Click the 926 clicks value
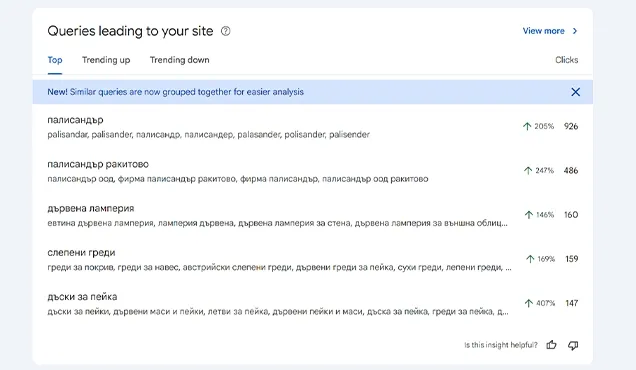636x370 pixels. tap(571, 127)
